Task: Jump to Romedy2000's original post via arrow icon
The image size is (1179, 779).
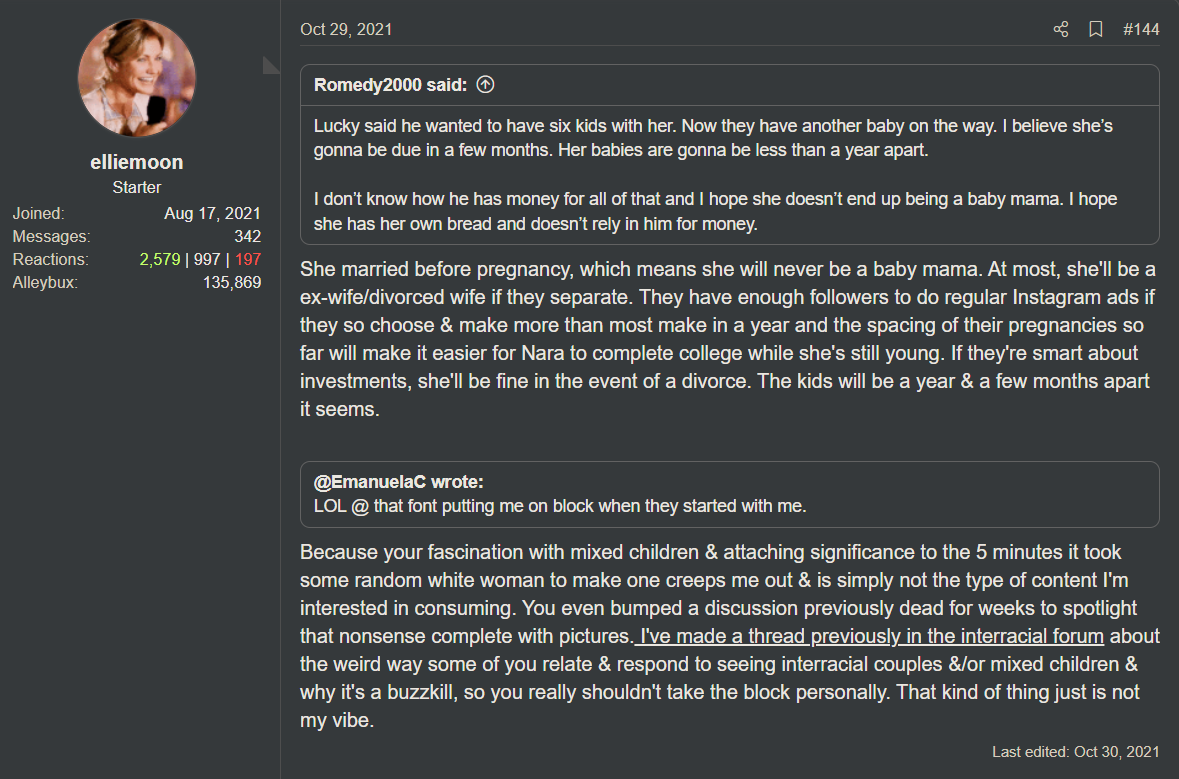Action: pos(485,85)
